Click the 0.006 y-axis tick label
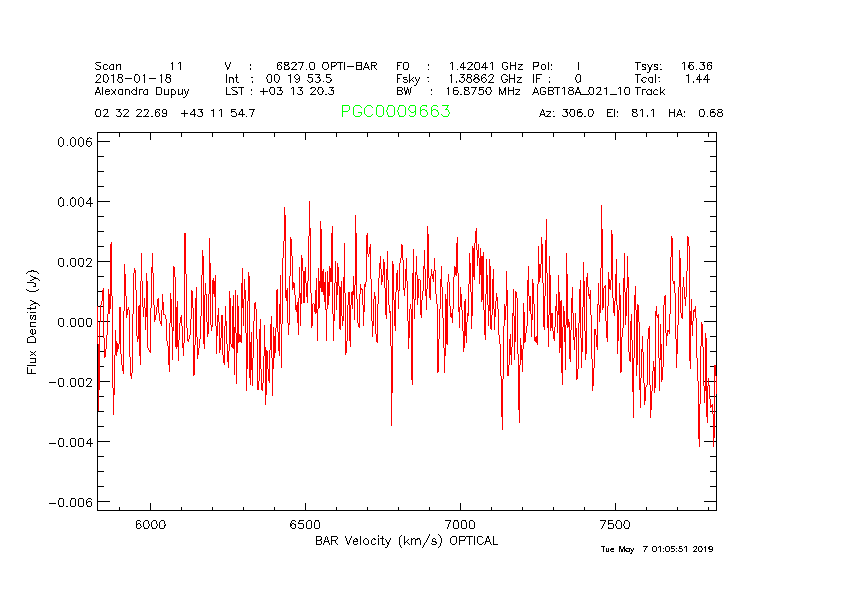Screen dimensions: 842x595 point(73,142)
